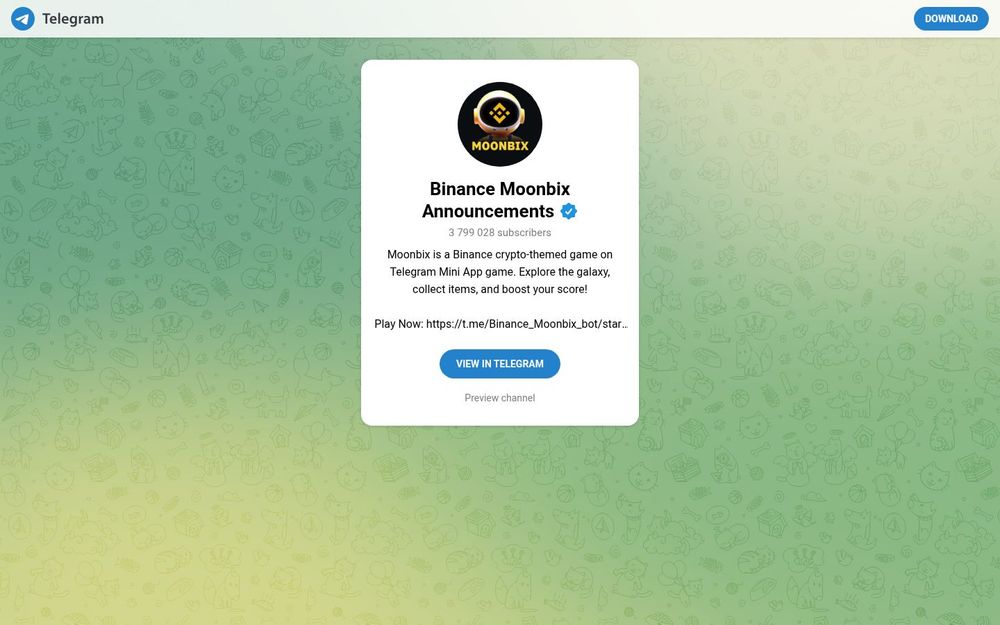Click the Telegram paper plane logo
Image resolution: width=1000 pixels, height=625 pixels.
[23, 18]
